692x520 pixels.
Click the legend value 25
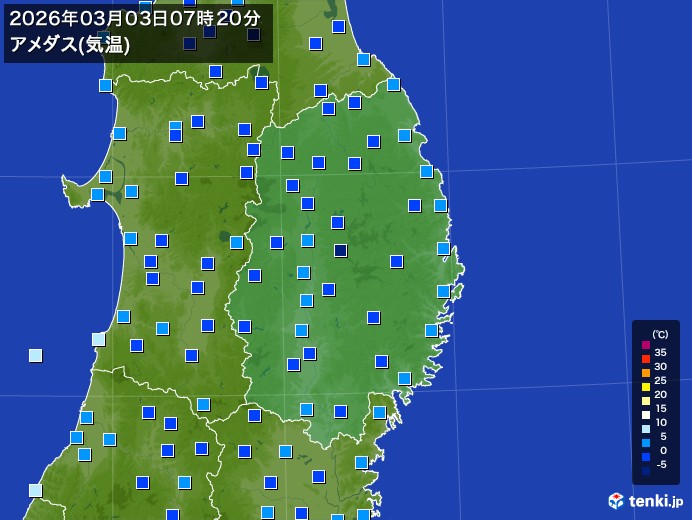[660, 381]
